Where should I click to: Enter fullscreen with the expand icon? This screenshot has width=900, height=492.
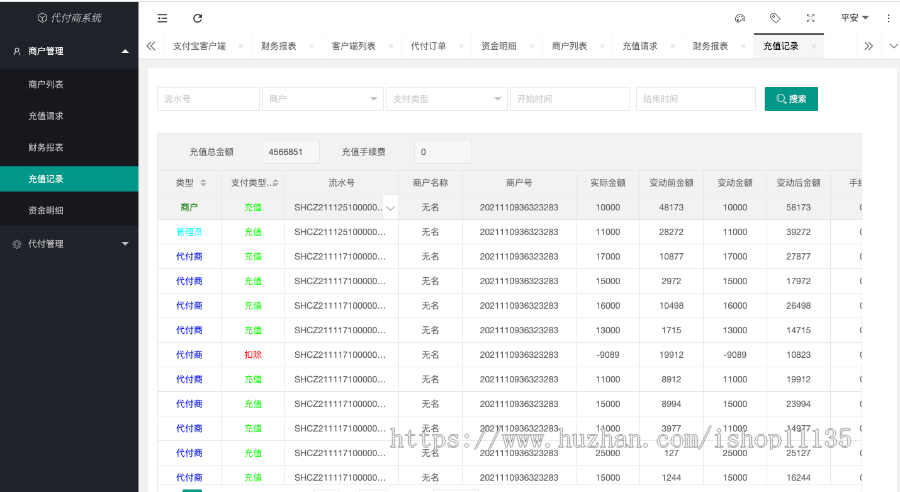[810, 18]
